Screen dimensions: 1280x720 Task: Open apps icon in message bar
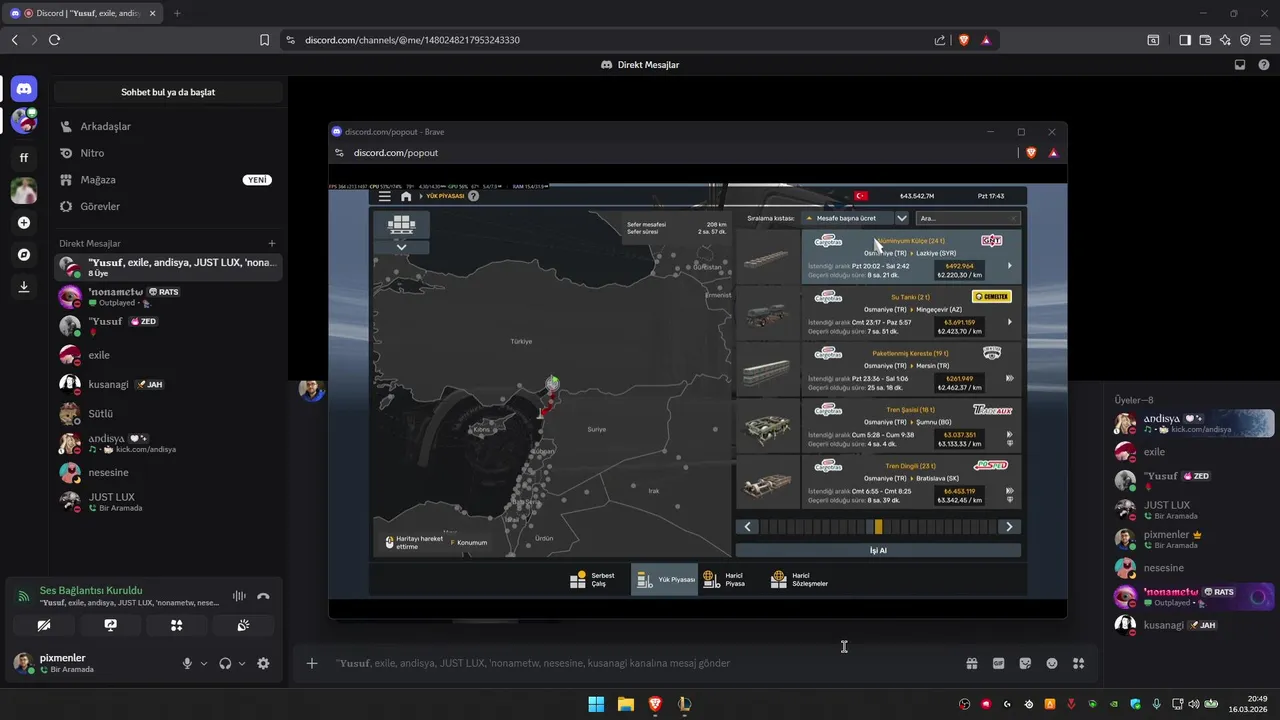click(1078, 663)
